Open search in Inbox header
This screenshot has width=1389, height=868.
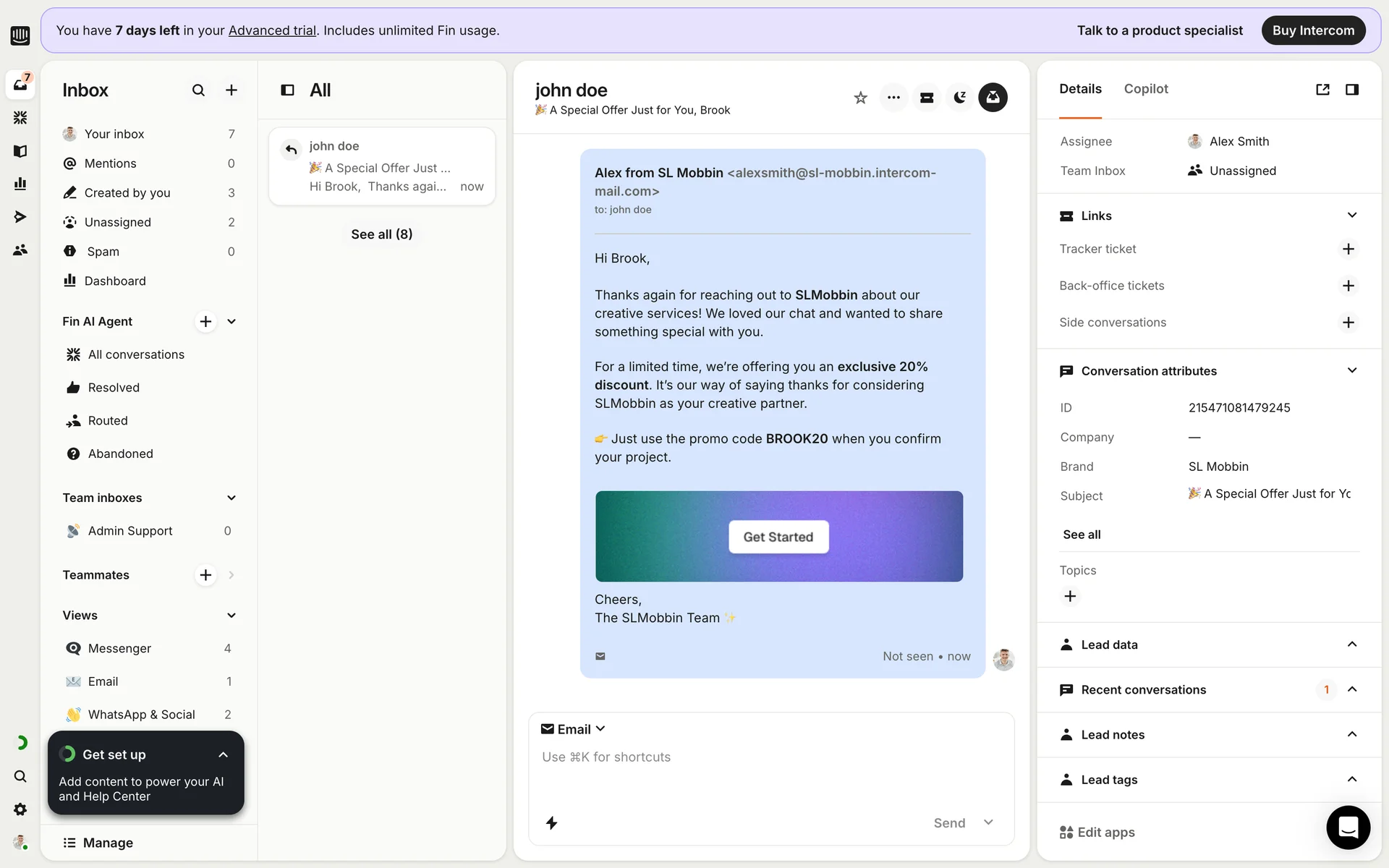coord(198,90)
